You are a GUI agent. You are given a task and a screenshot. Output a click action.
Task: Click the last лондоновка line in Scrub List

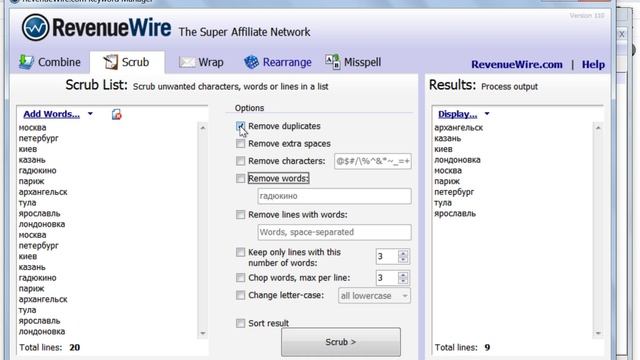click(42, 331)
